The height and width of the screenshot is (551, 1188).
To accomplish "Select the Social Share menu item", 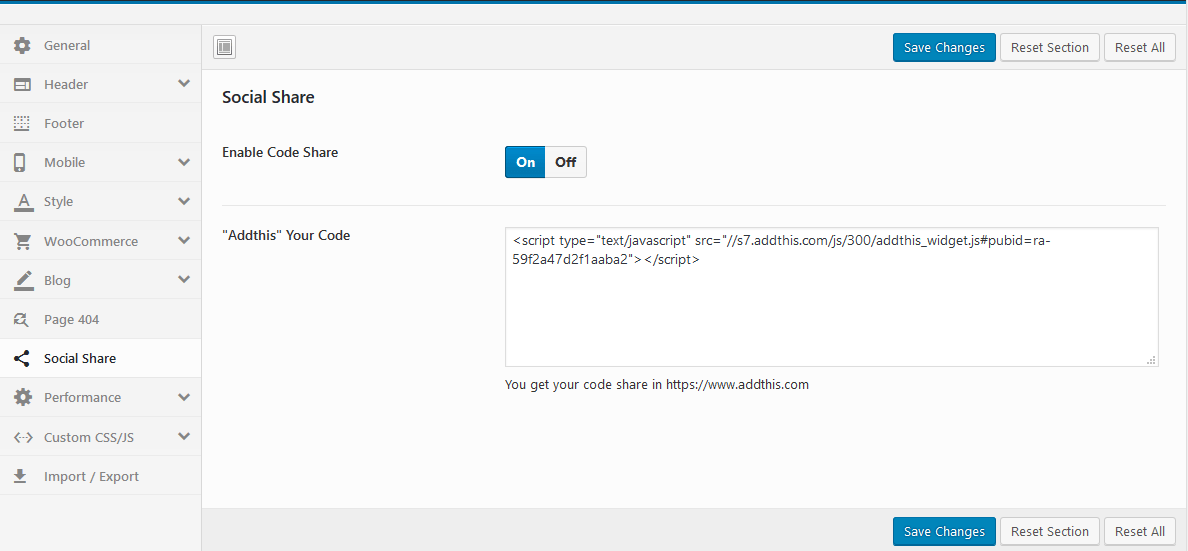I will pyautogui.click(x=100, y=358).
